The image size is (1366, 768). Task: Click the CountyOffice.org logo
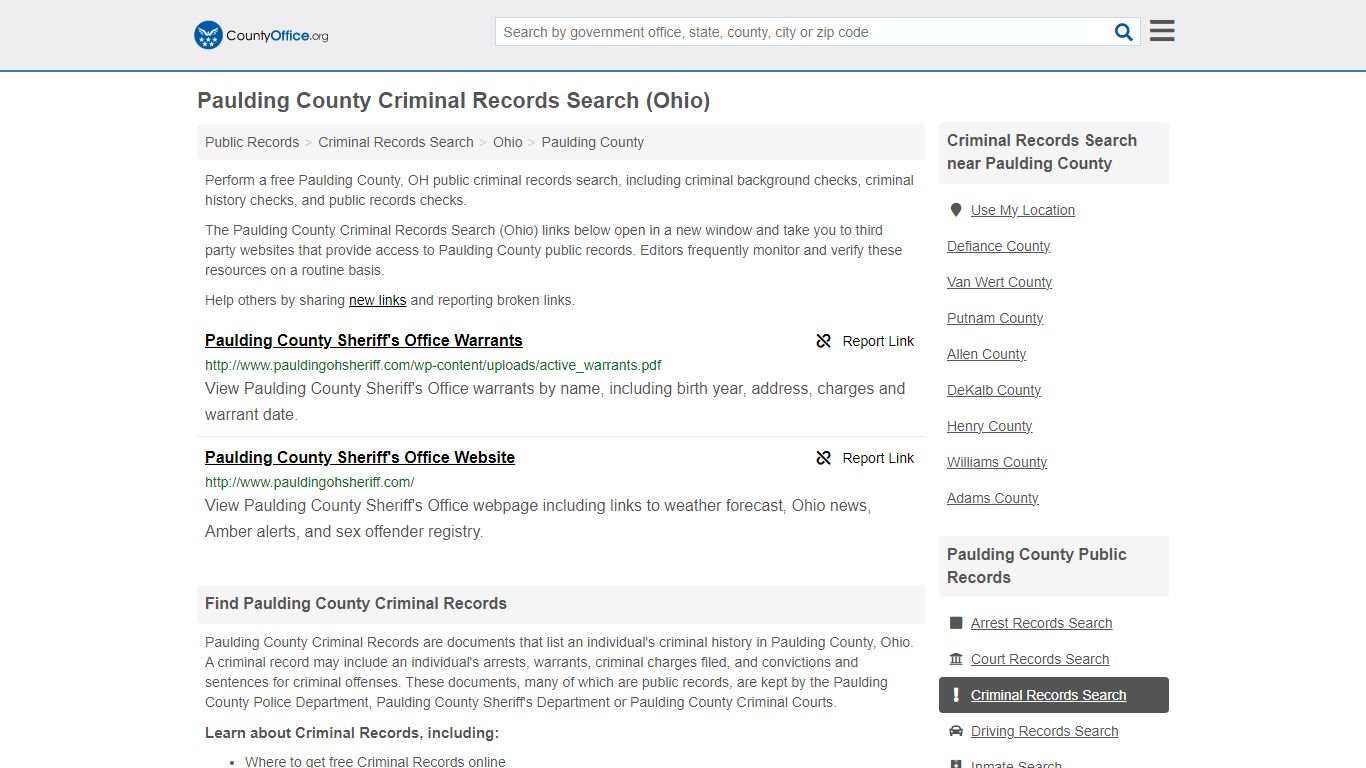[261, 35]
